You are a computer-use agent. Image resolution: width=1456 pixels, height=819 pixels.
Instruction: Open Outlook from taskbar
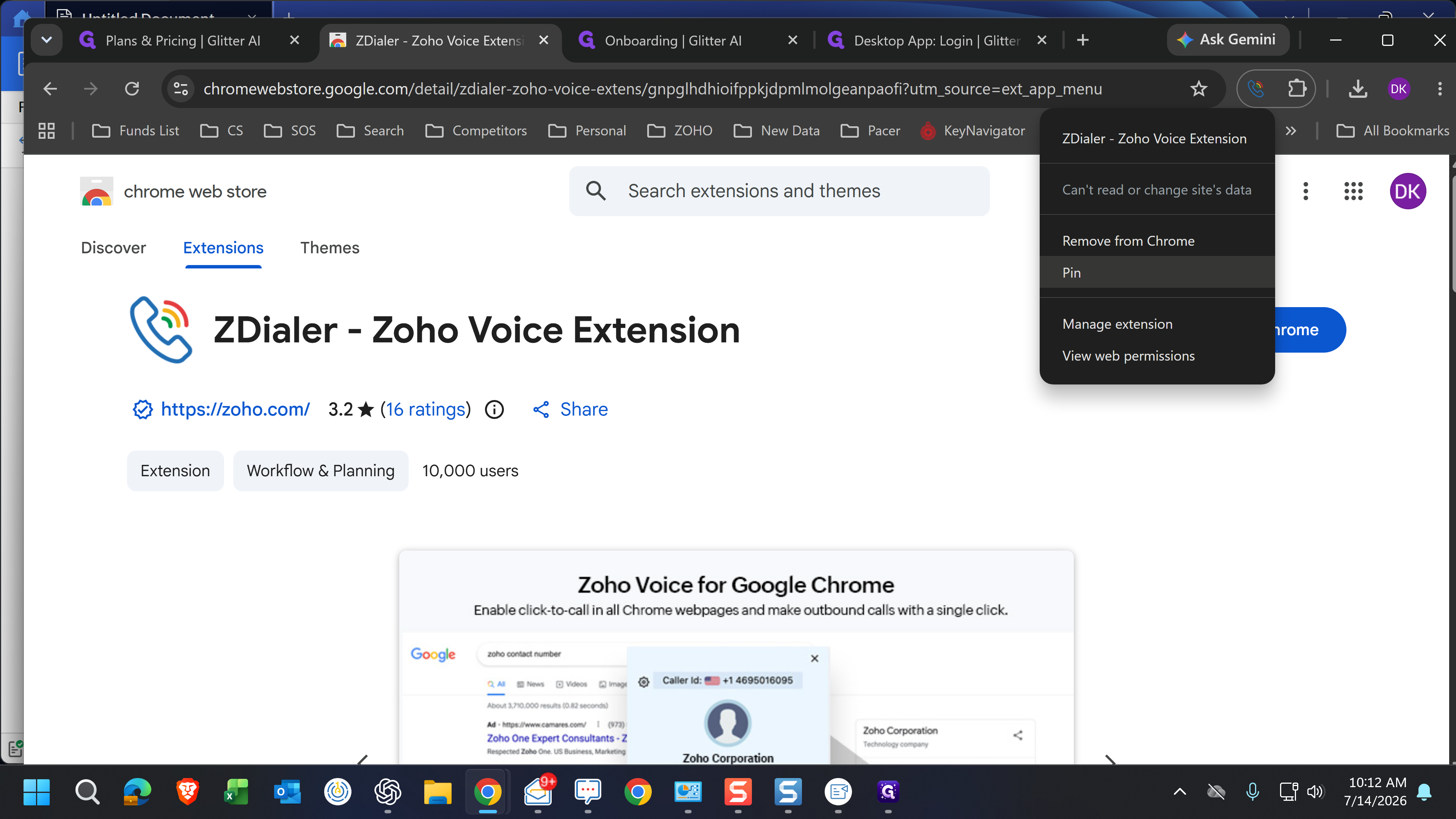(x=287, y=792)
